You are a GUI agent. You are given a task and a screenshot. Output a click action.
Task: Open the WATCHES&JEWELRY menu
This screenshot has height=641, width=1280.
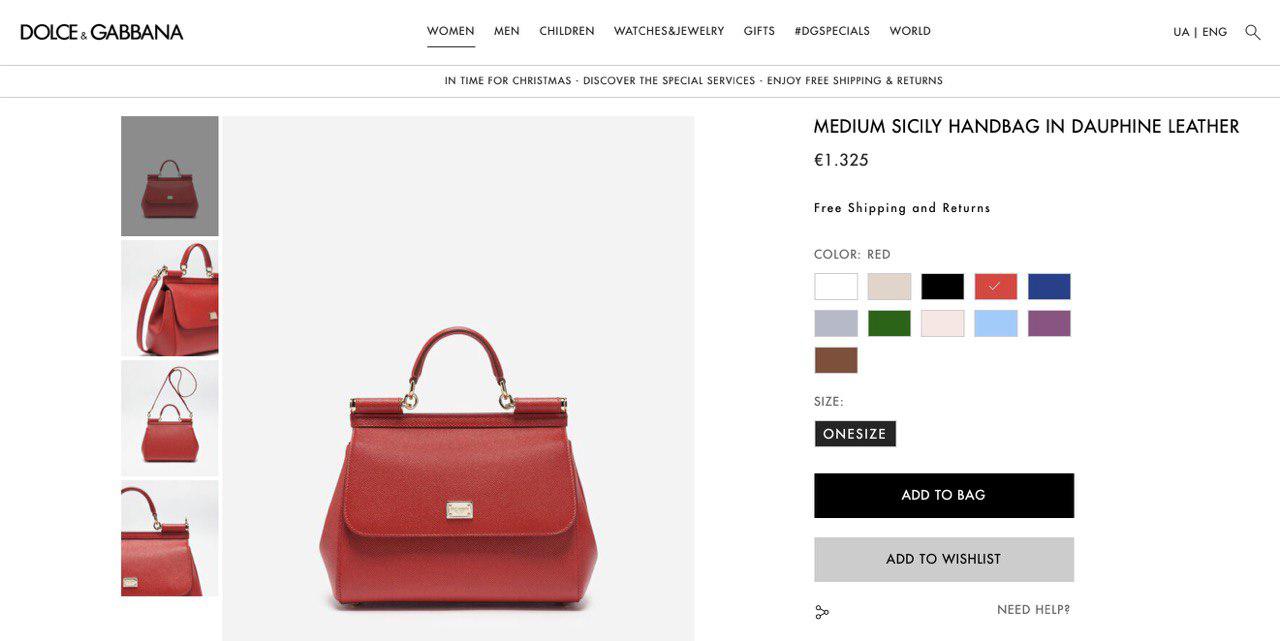[x=669, y=32]
